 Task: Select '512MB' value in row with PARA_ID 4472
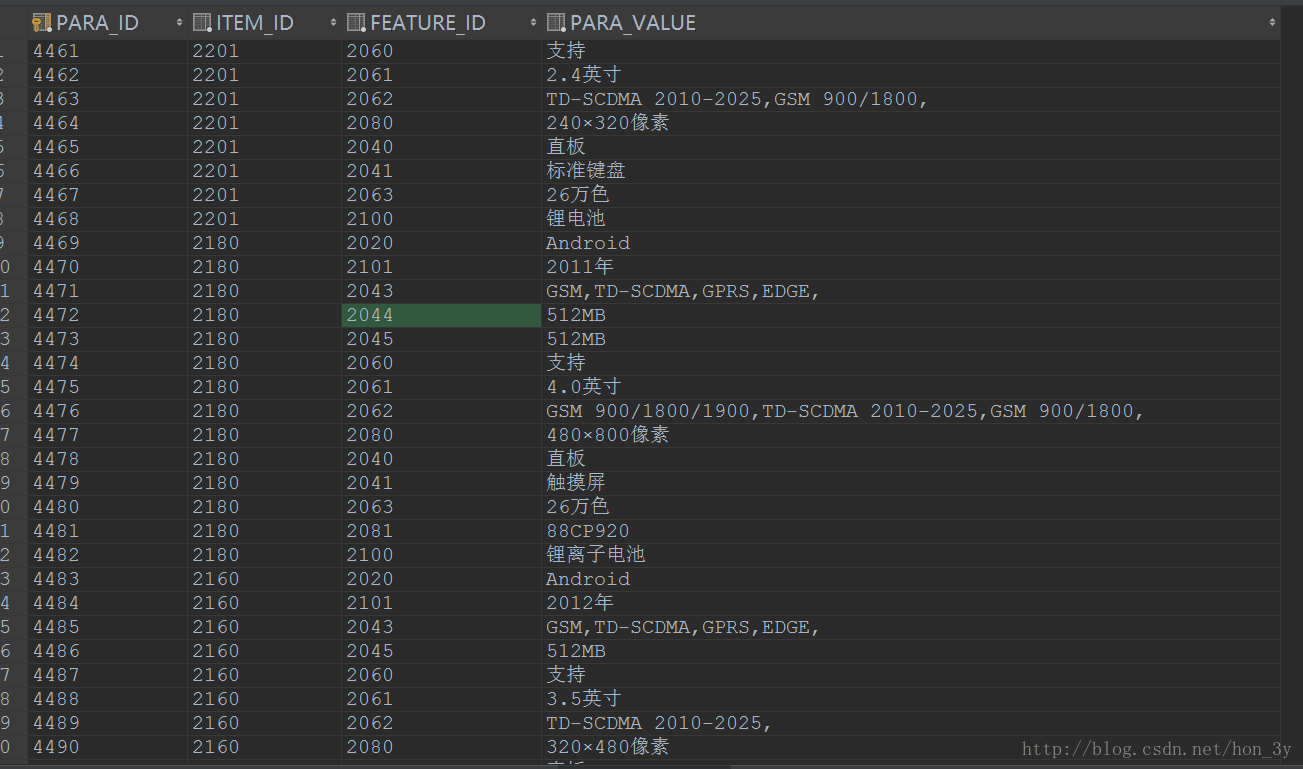pos(911,315)
